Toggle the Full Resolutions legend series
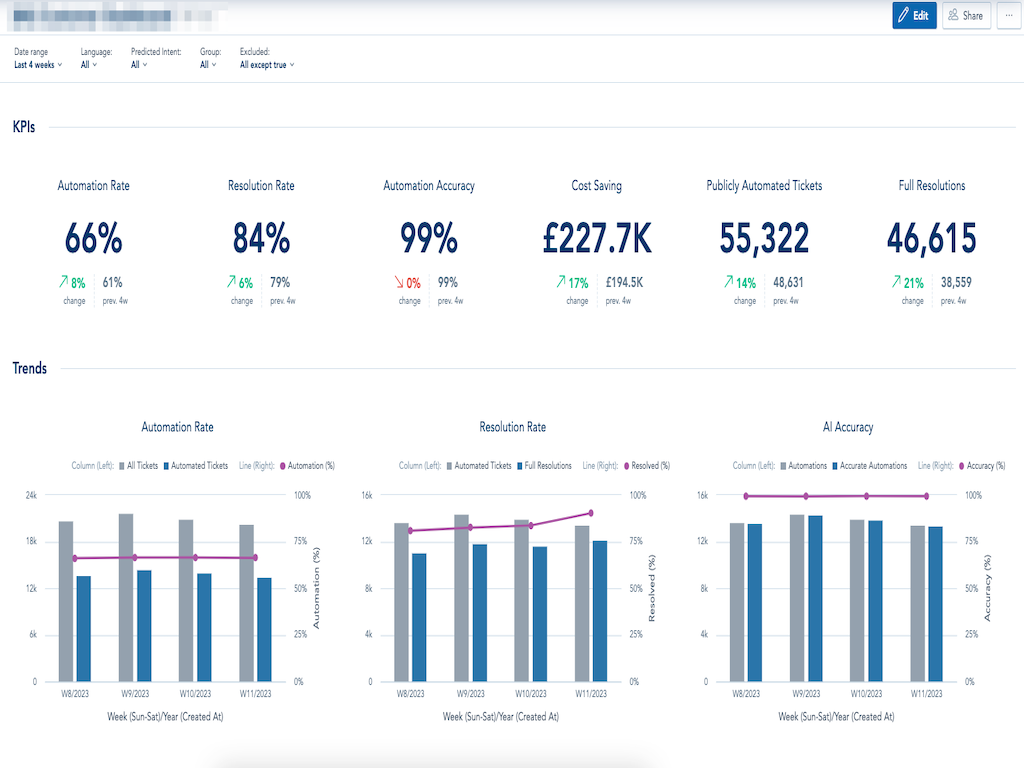This screenshot has height=768, width=1024. pyautogui.click(x=545, y=466)
